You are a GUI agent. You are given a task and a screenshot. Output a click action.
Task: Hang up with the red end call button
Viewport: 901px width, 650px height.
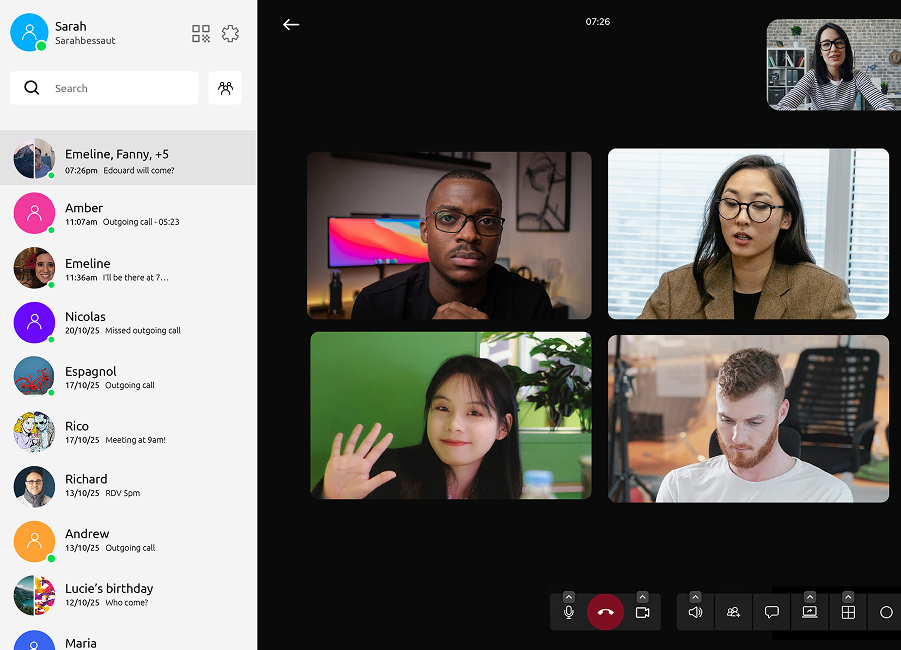tap(605, 612)
